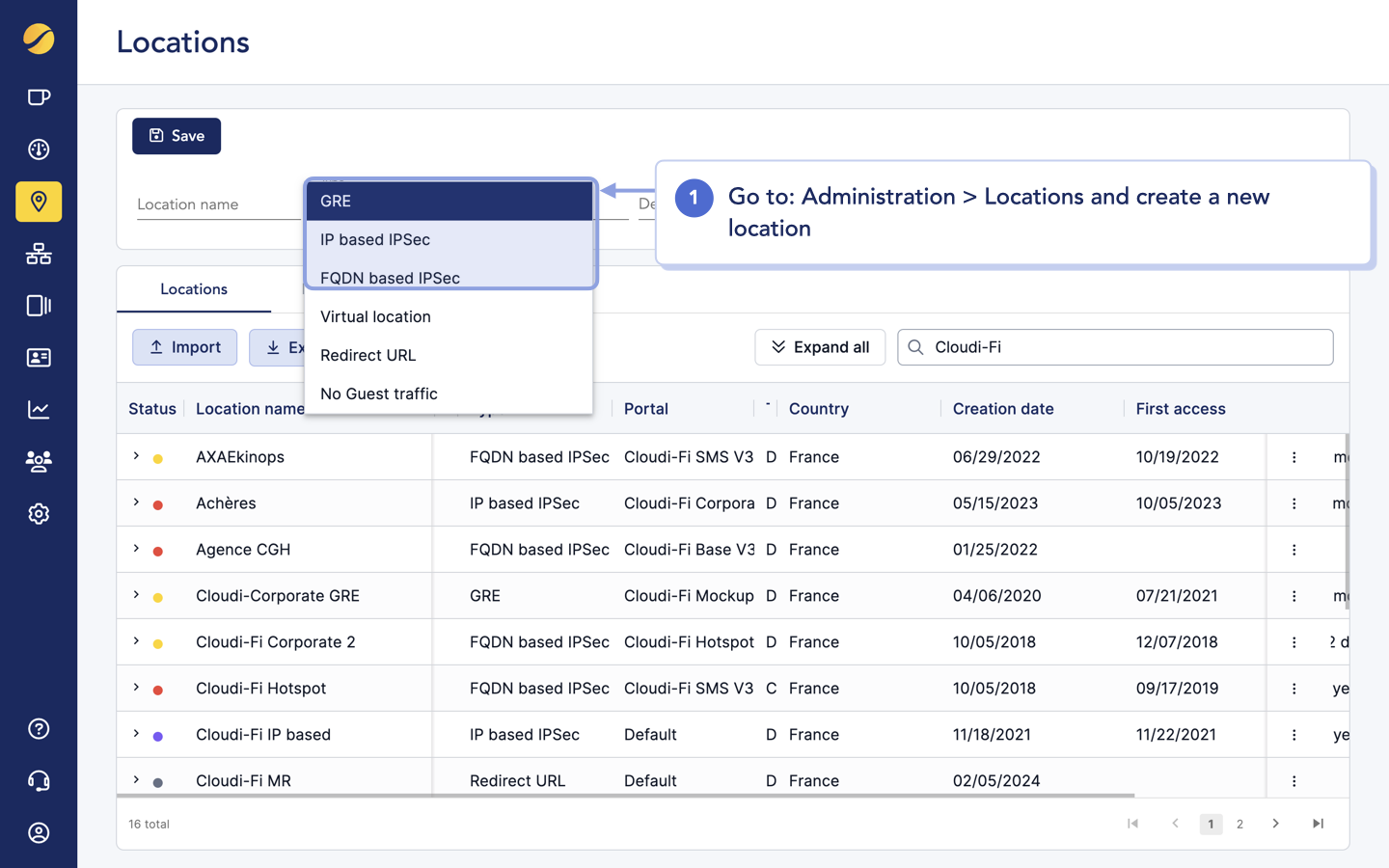
Task: Expand the Agence CGH row
Action: (x=136, y=549)
